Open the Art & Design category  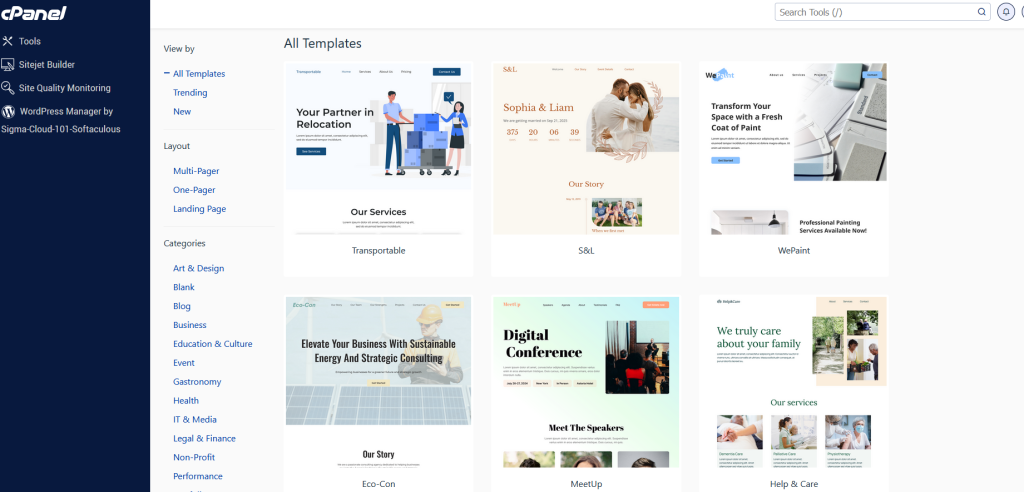198,268
